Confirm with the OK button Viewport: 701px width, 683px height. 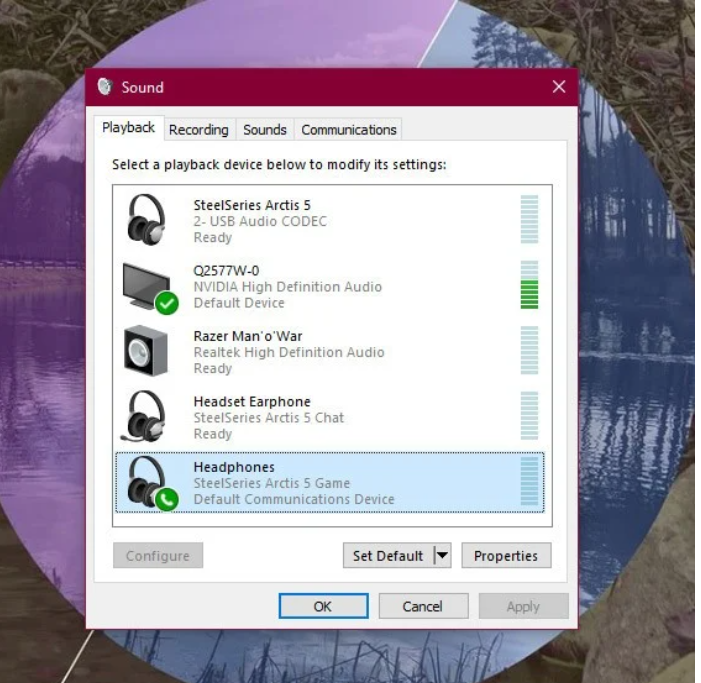tap(323, 606)
